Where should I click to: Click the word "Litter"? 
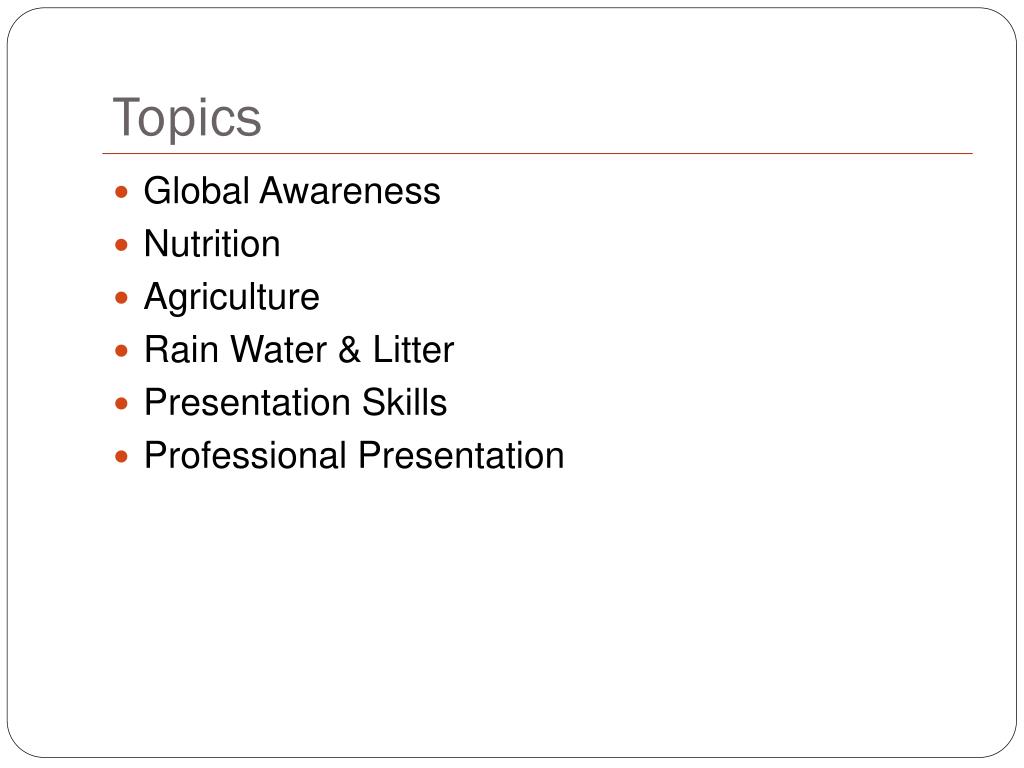[x=413, y=349]
